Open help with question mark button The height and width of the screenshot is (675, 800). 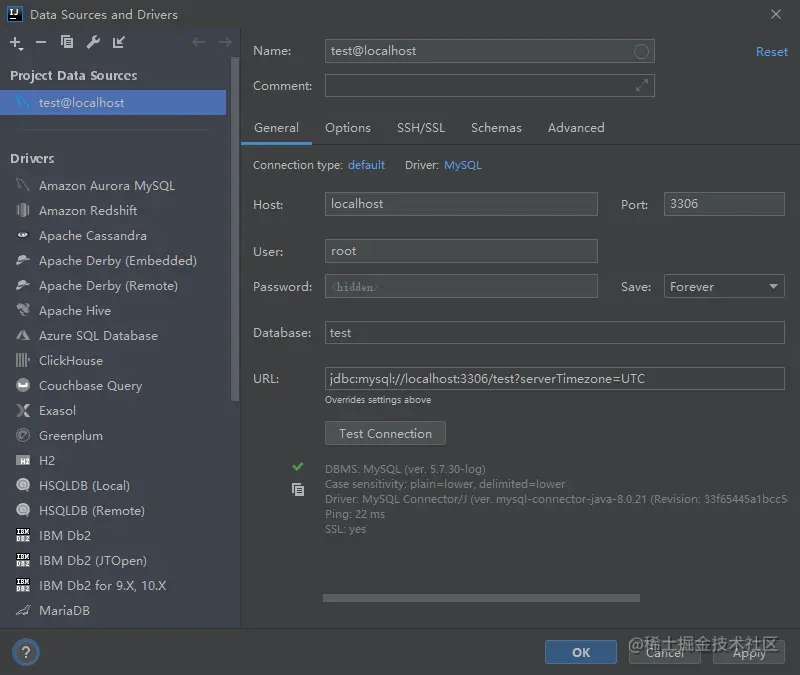point(26,652)
